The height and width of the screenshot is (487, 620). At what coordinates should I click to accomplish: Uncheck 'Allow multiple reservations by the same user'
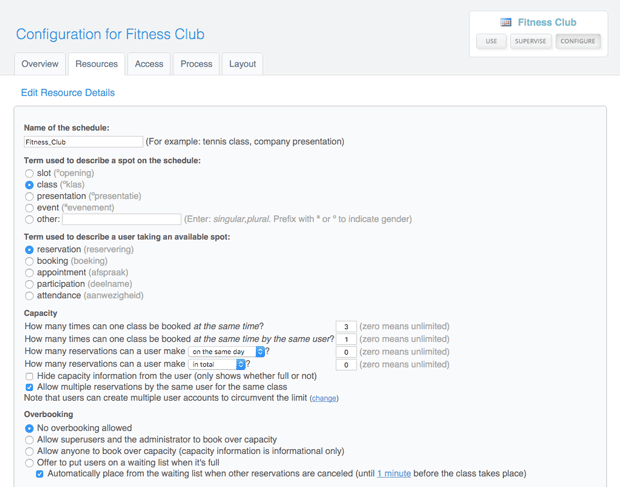tap(29, 387)
